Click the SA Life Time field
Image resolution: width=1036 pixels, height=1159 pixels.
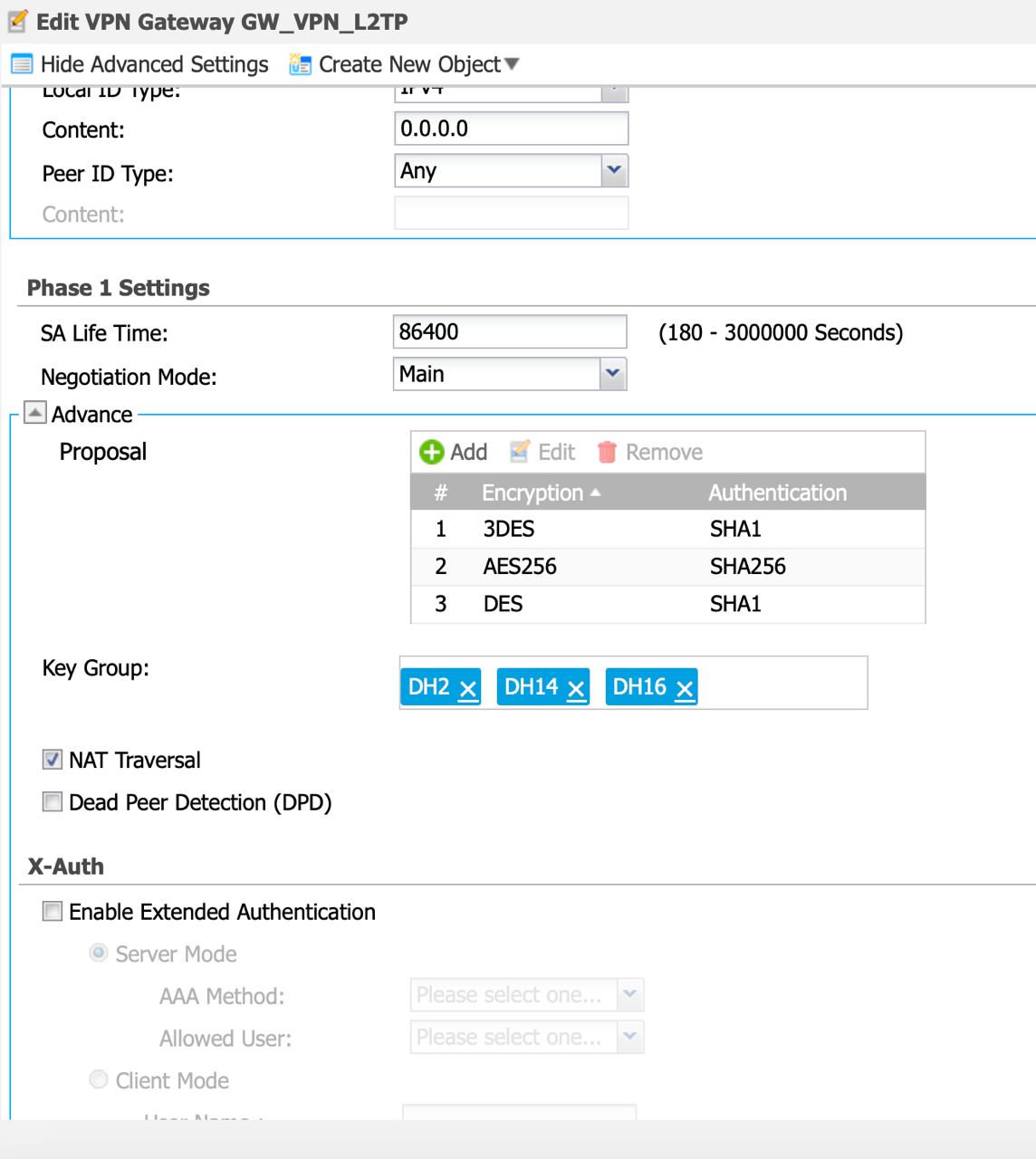509,332
